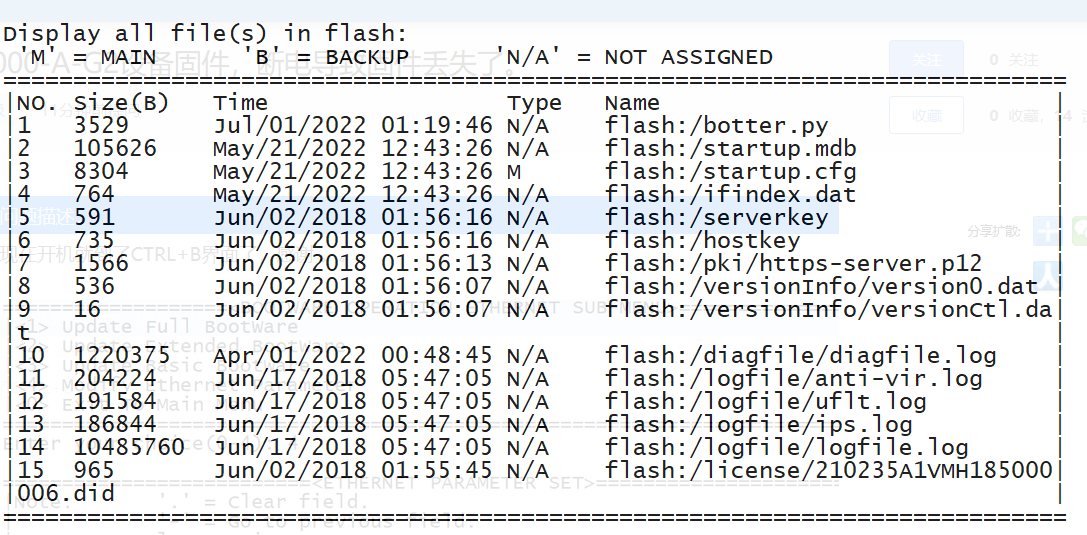Click the blue plus share icon
Viewport: 1087px width, 535px height.
(1047, 230)
